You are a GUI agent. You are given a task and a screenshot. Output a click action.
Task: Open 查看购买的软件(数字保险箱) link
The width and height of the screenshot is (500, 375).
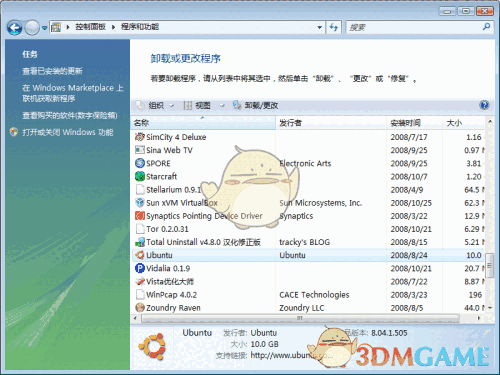(70, 115)
